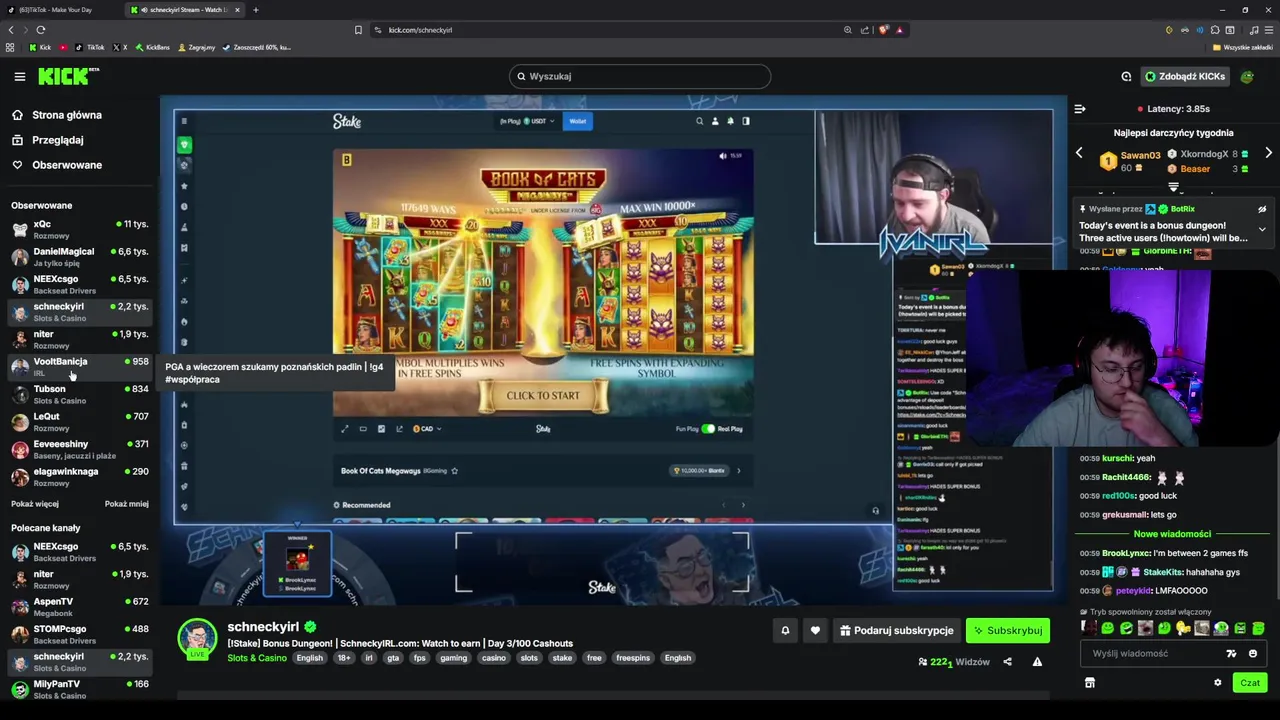The width and height of the screenshot is (1280, 720).
Task: Open the Kick bookmark
Action: click(41, 47)
